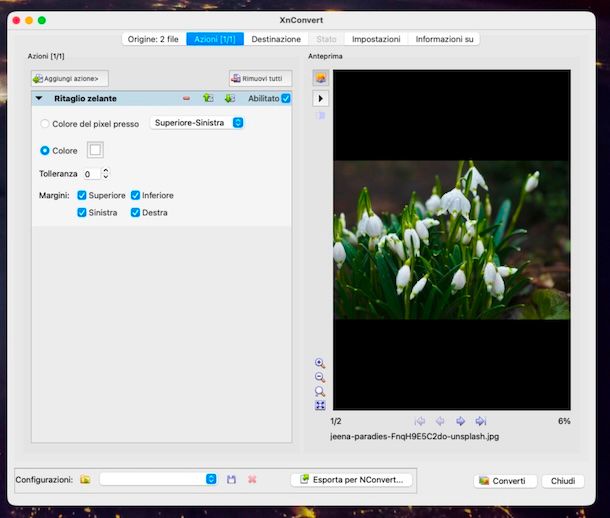Uncheck the Inferiore margin checkbox
The width and height of the screenshot is (610, 518).
point(135,195)
